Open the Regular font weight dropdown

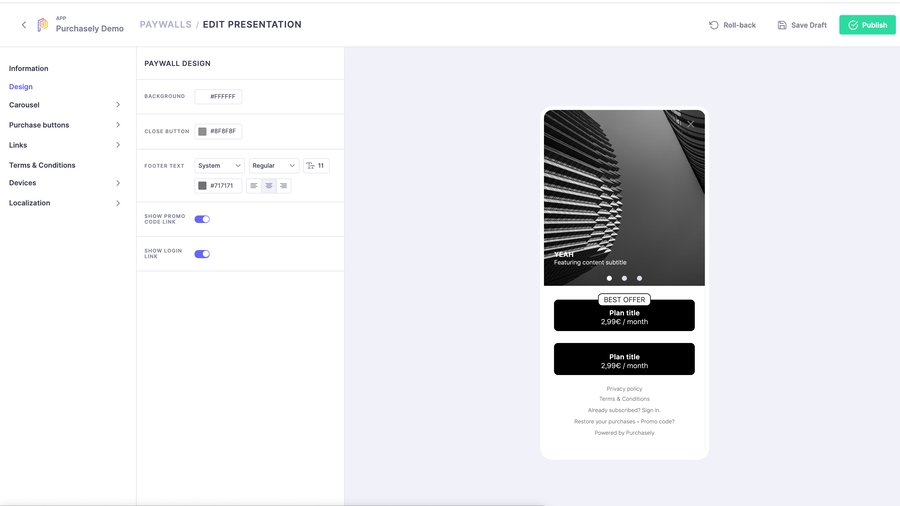273,166
